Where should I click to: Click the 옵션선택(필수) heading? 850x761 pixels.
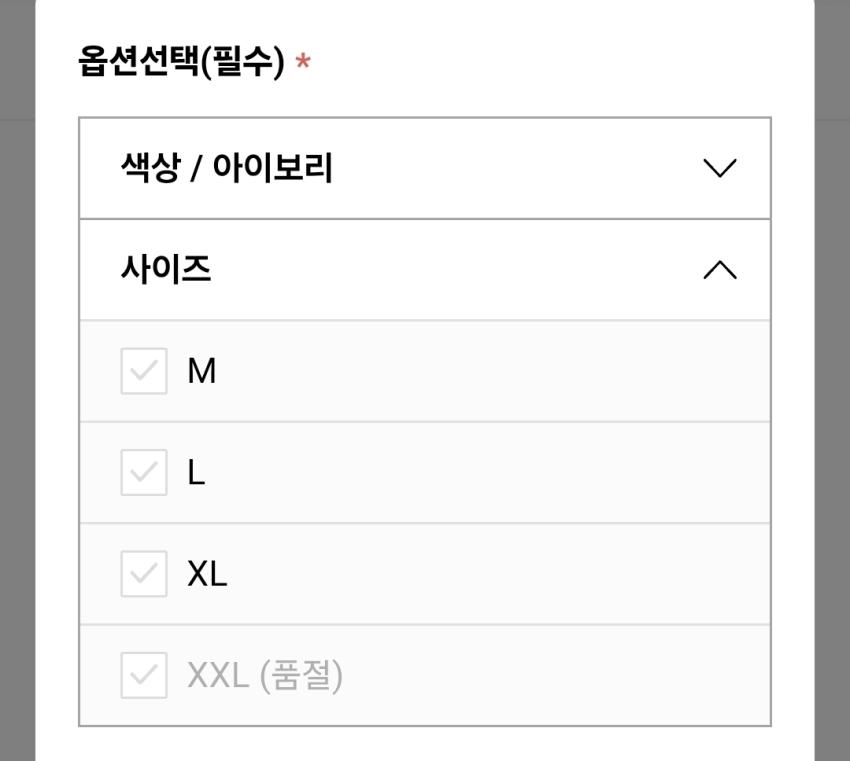(181, 63)
